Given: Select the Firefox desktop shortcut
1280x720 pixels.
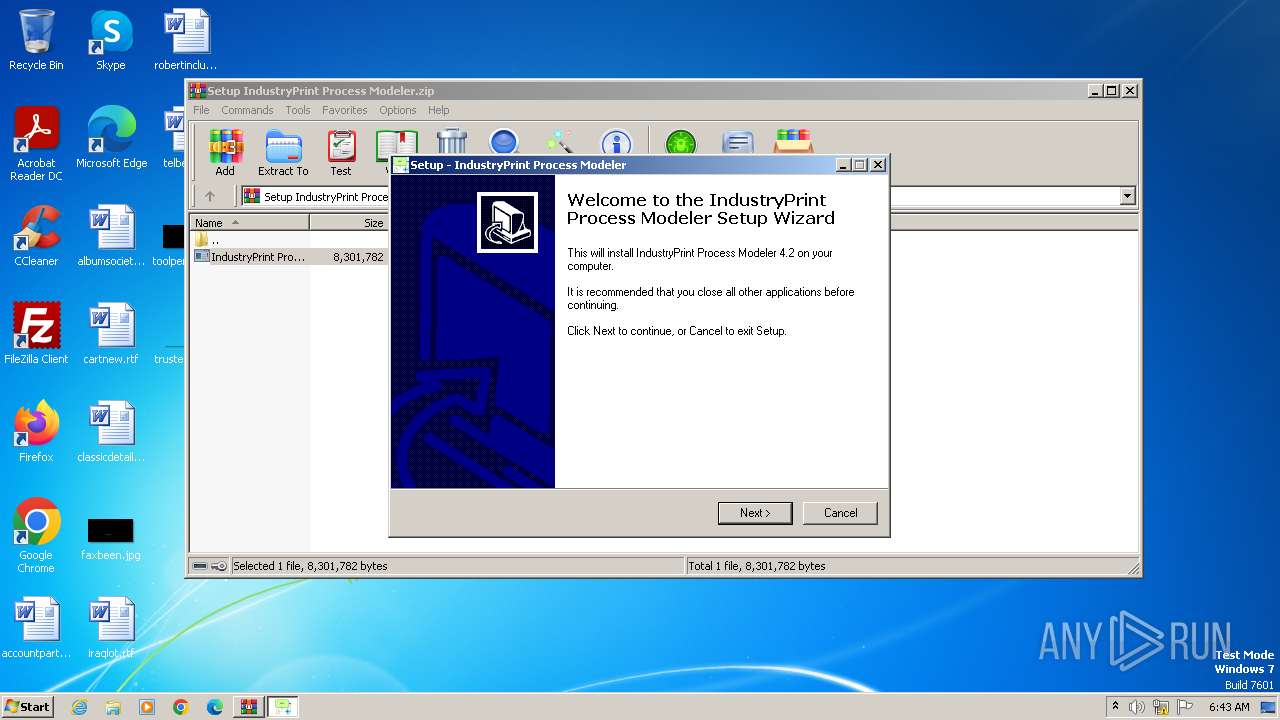Looking at the screenshot, I should pos(36,432).
